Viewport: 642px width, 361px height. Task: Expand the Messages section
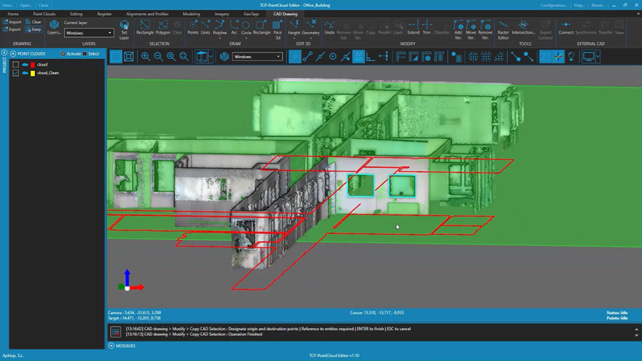point(111,346)
